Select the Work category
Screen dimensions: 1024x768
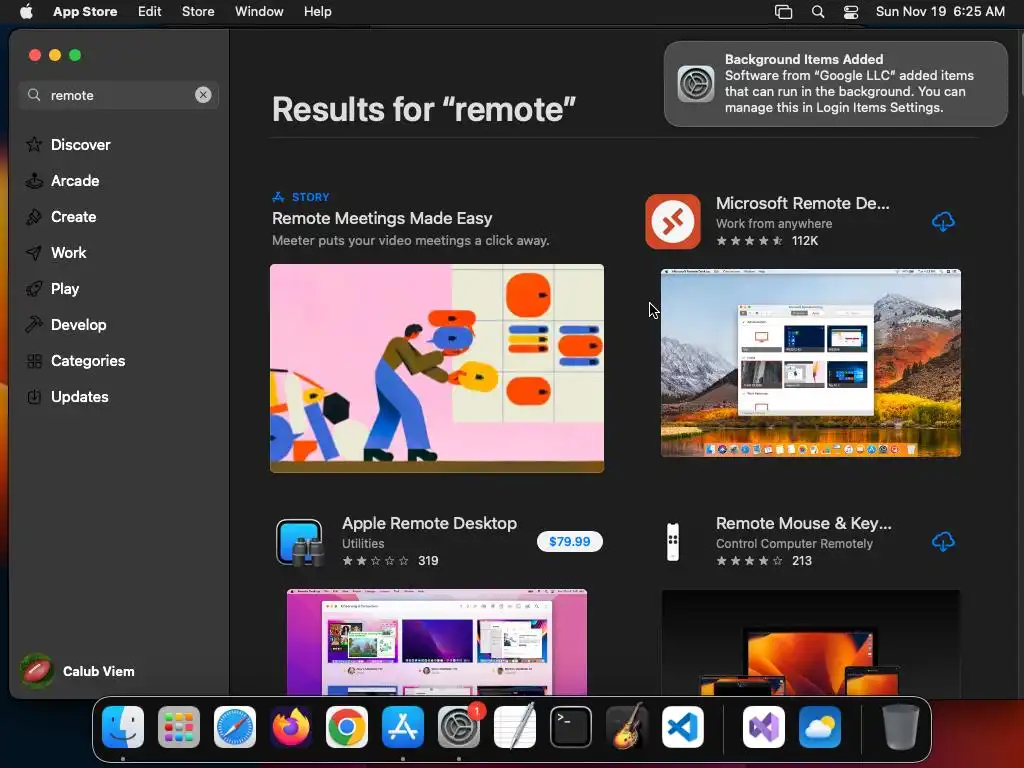click(69, 252)
